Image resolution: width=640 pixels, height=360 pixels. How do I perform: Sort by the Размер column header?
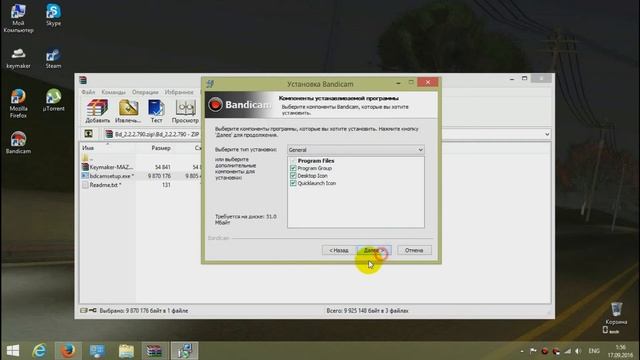[161, 148]
